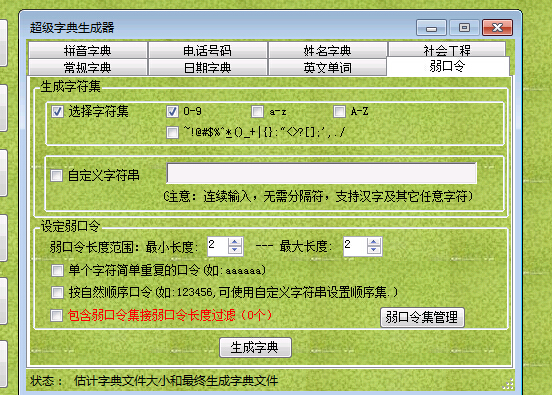The height and width of the screenshot is (395, 552).
Task: Click the custom string input field
Action: coord(322,173)
